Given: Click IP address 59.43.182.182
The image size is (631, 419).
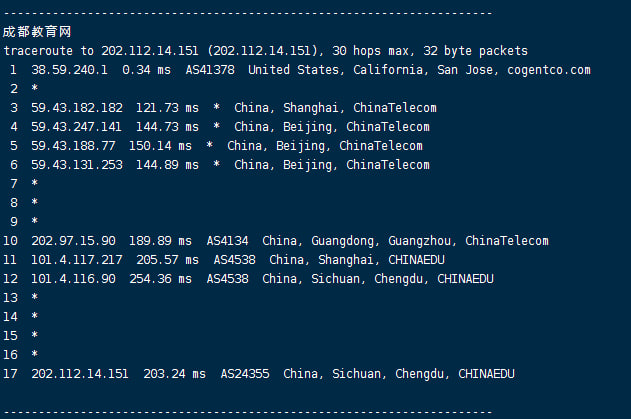Looking at the screenshot, I should coord(76,108).
